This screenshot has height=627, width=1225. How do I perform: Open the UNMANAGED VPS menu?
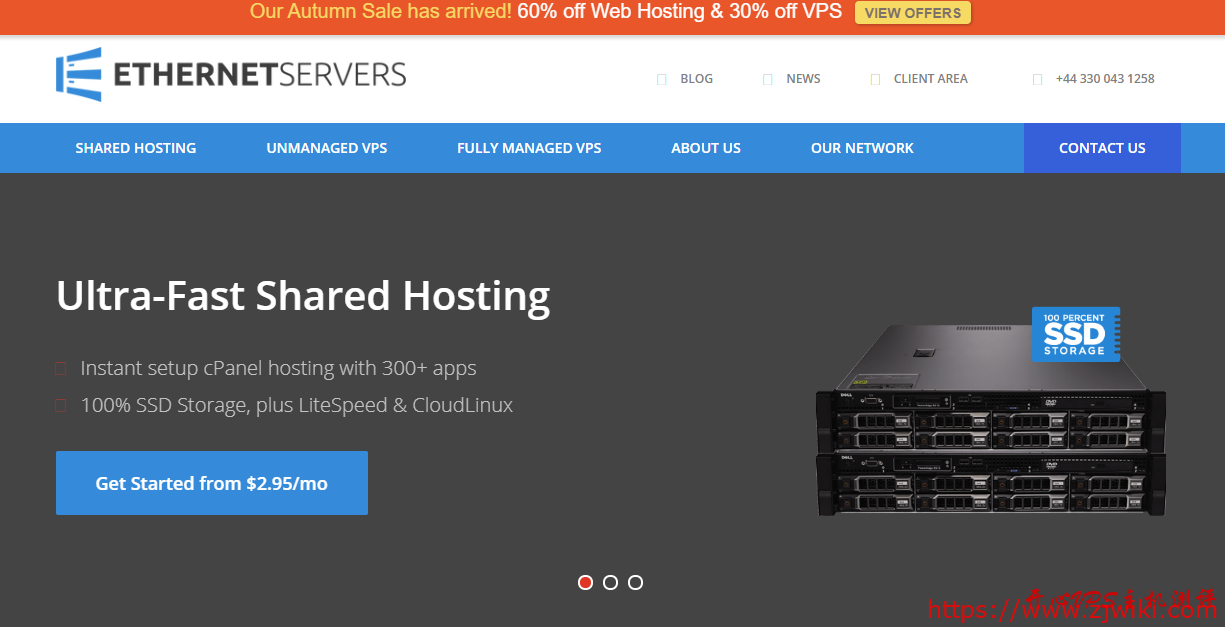point(326,147)
